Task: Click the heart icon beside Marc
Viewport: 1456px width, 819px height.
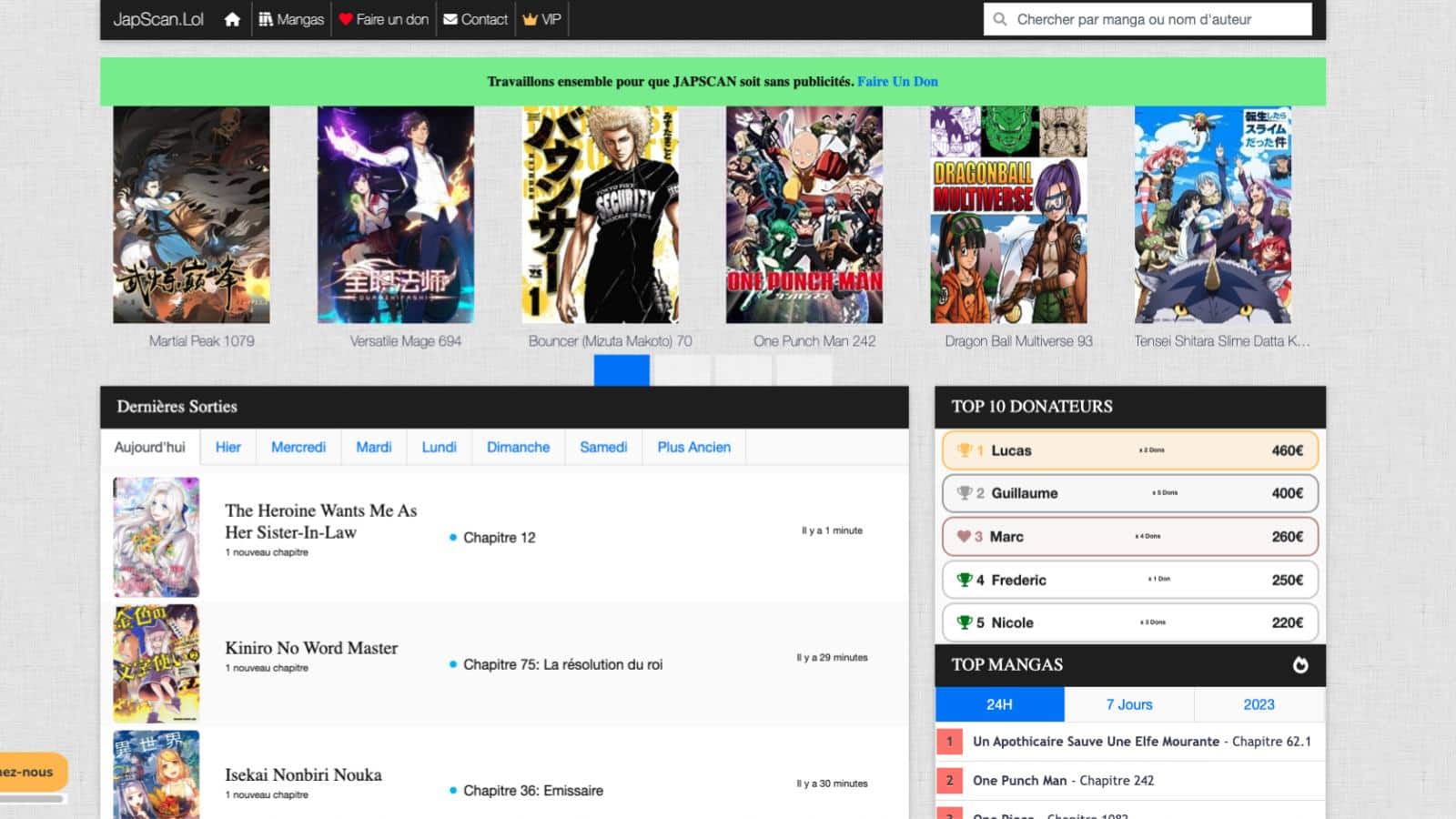Action: [964, 537]
